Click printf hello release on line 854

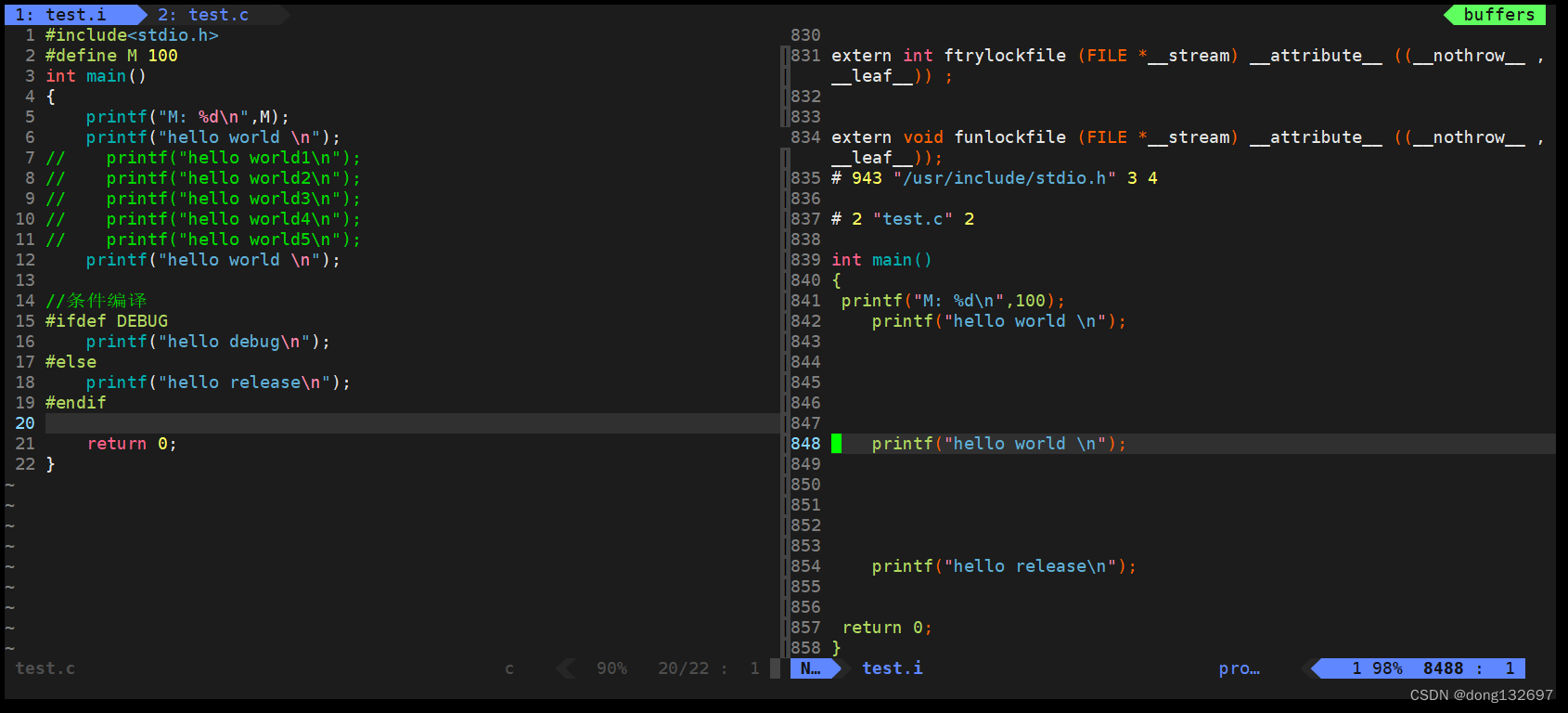tap(1004, 566)
